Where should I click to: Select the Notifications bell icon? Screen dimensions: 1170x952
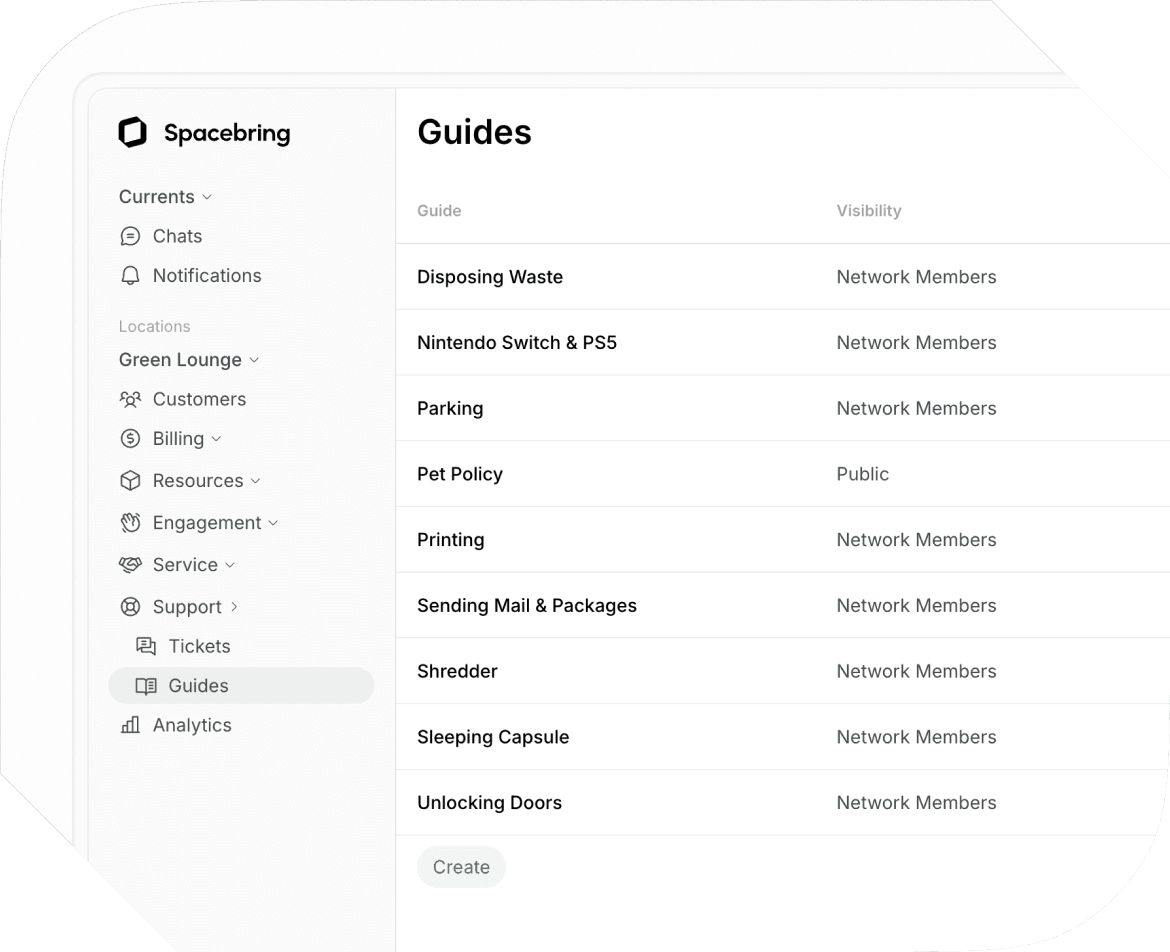click(x=130, y=275)
